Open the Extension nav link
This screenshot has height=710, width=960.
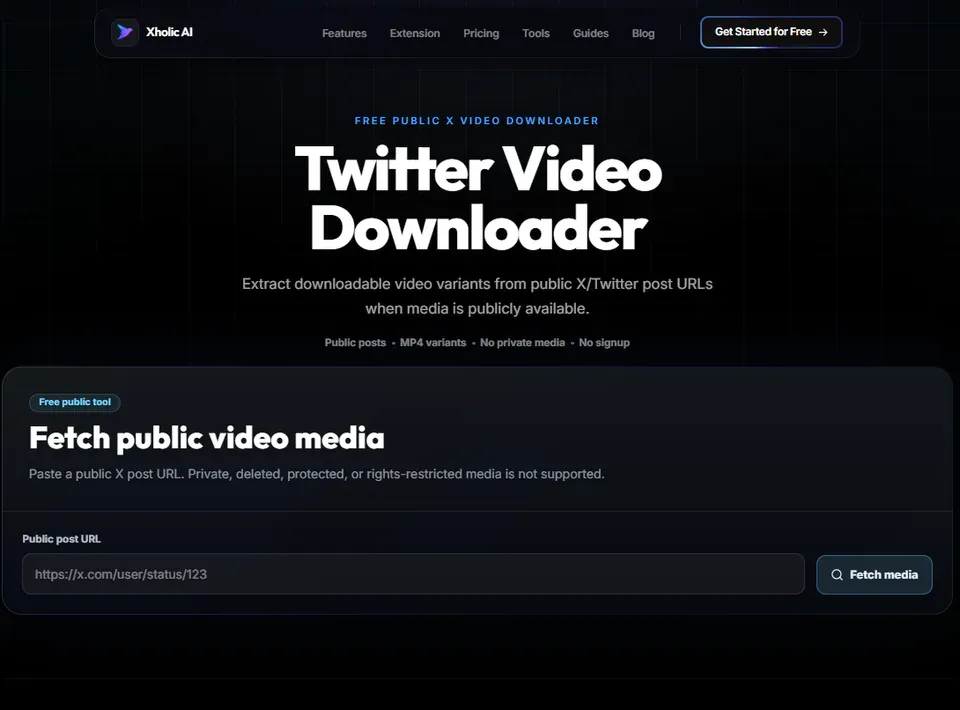[x=414, y=33]
